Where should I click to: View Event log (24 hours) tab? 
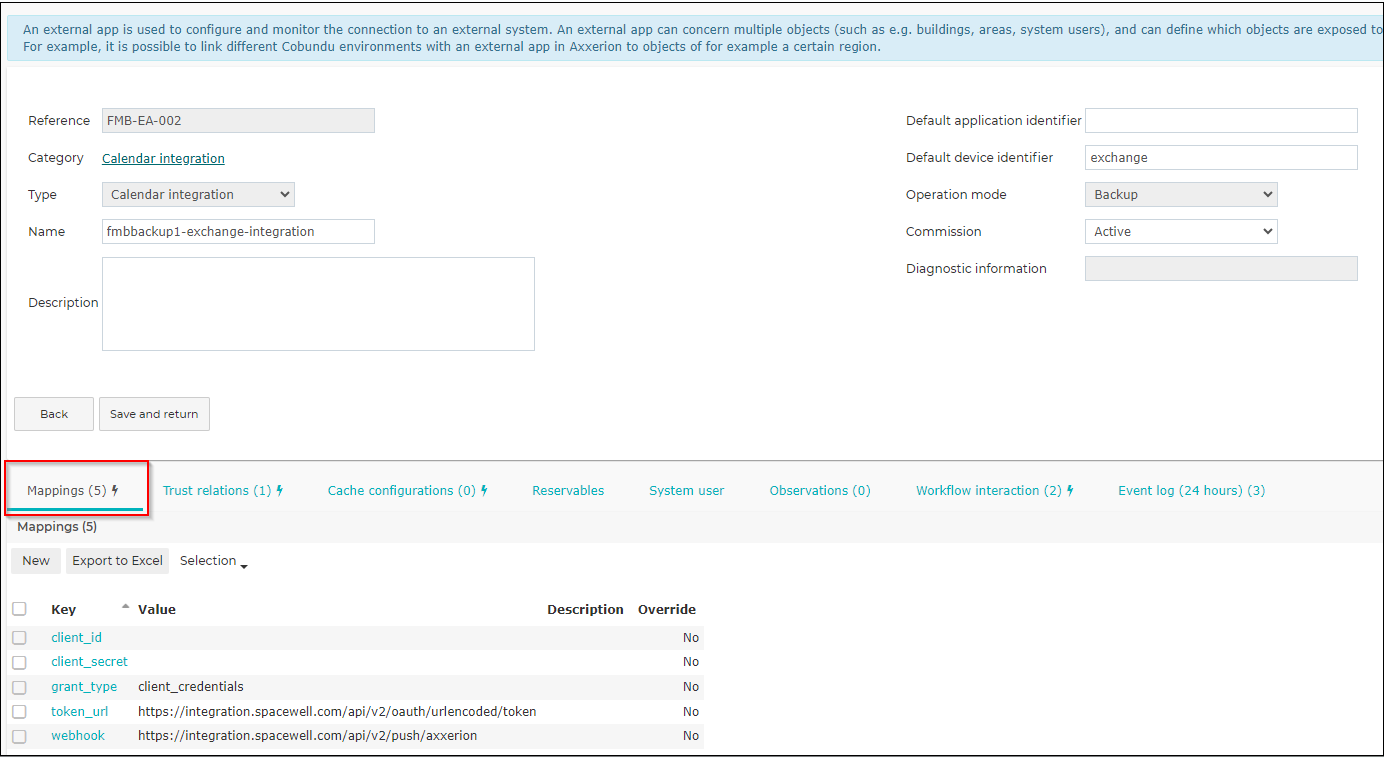click(1191, 490)
